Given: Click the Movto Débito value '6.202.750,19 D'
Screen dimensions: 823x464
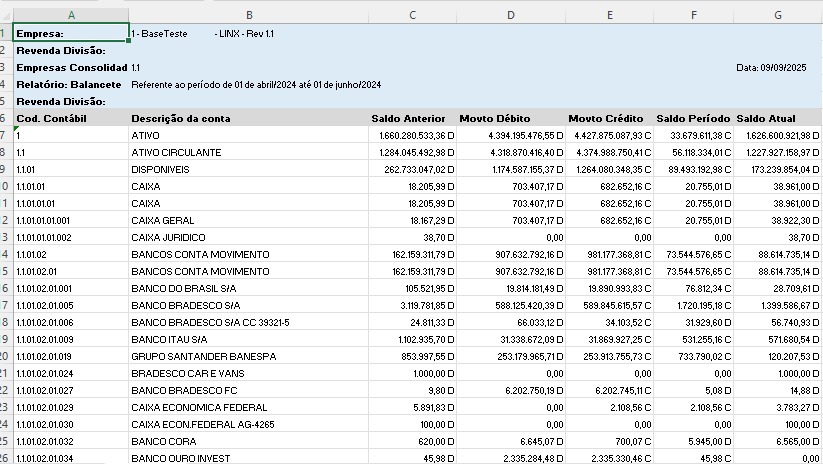Looking at the screenshot, I should 511,391.
